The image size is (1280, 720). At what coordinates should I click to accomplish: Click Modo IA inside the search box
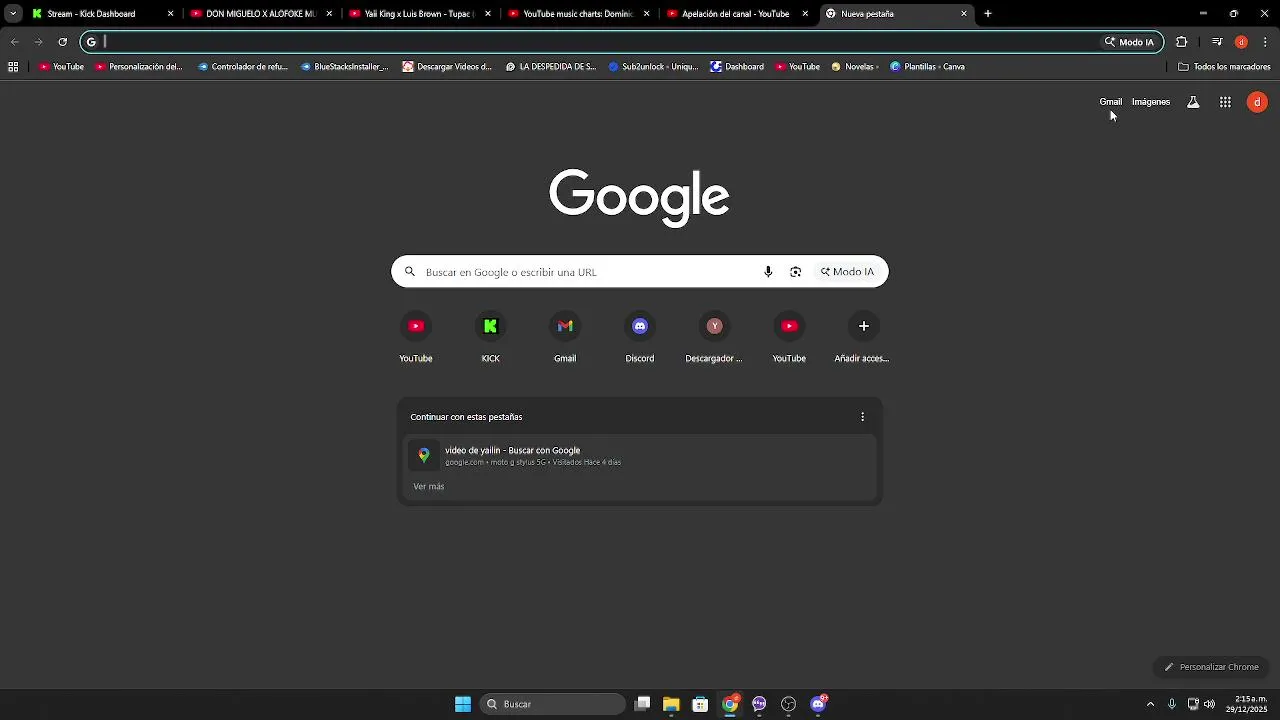[848, 272]
